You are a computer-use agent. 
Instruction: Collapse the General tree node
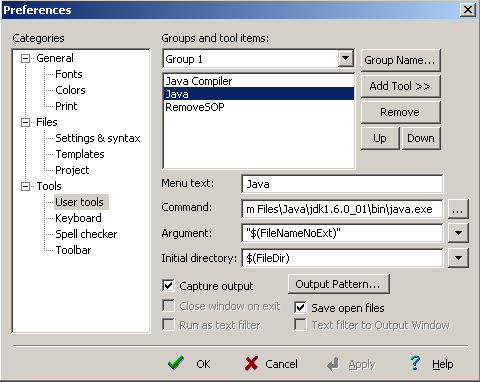pyautogui.click(x=25, y=59)
